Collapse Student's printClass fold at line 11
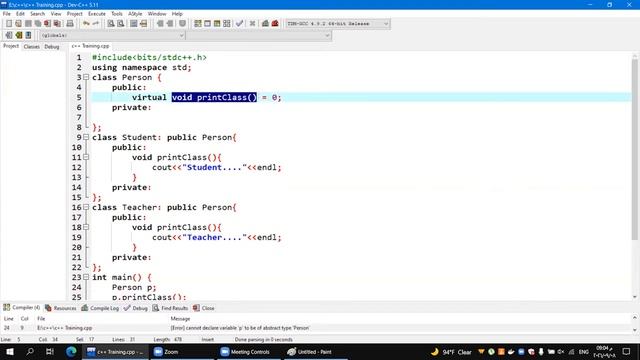 pos(86,157)
